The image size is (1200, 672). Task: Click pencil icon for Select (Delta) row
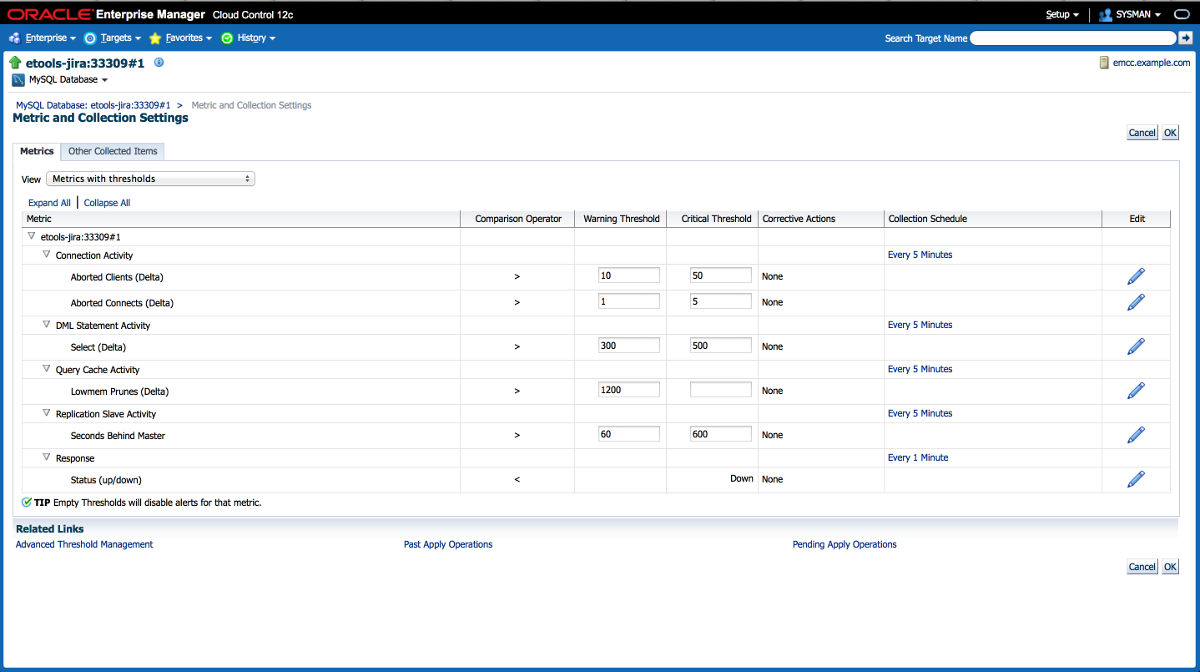click(1135, 347)
